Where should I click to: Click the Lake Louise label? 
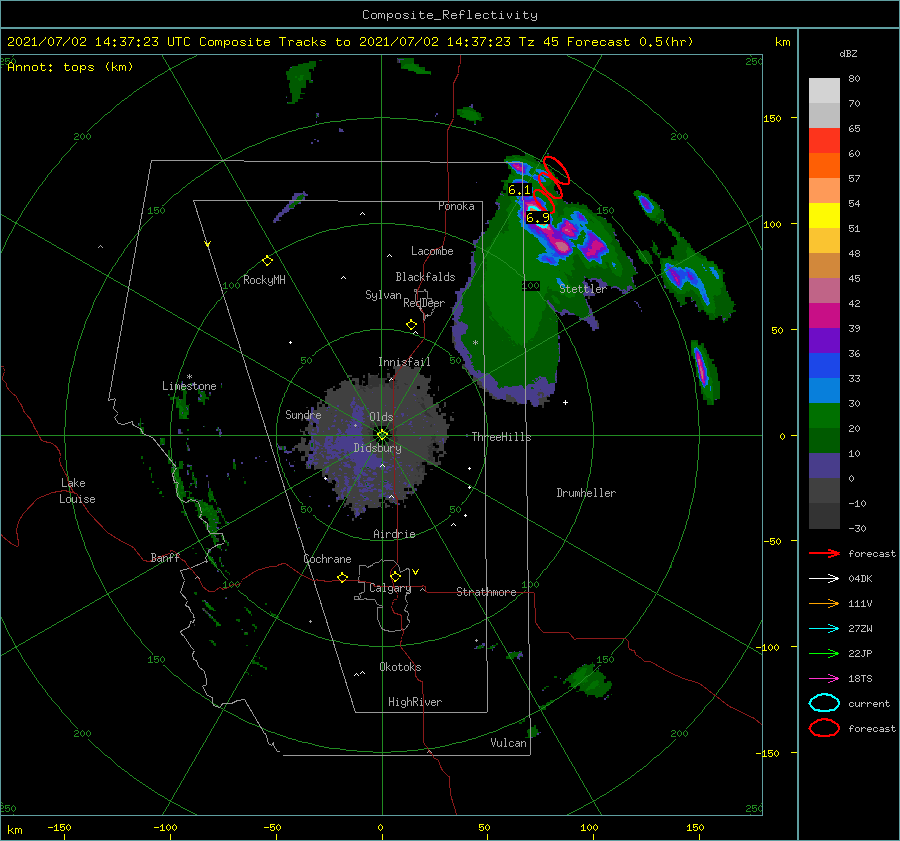[77, 491]
